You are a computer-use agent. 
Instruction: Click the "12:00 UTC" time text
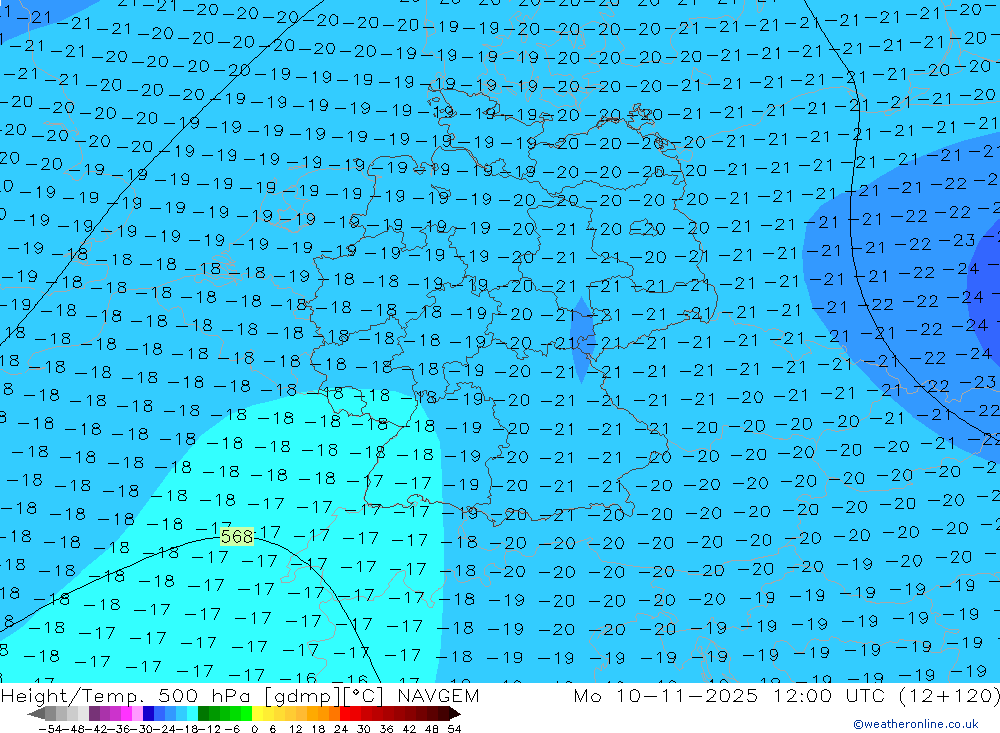click(832, 695)
